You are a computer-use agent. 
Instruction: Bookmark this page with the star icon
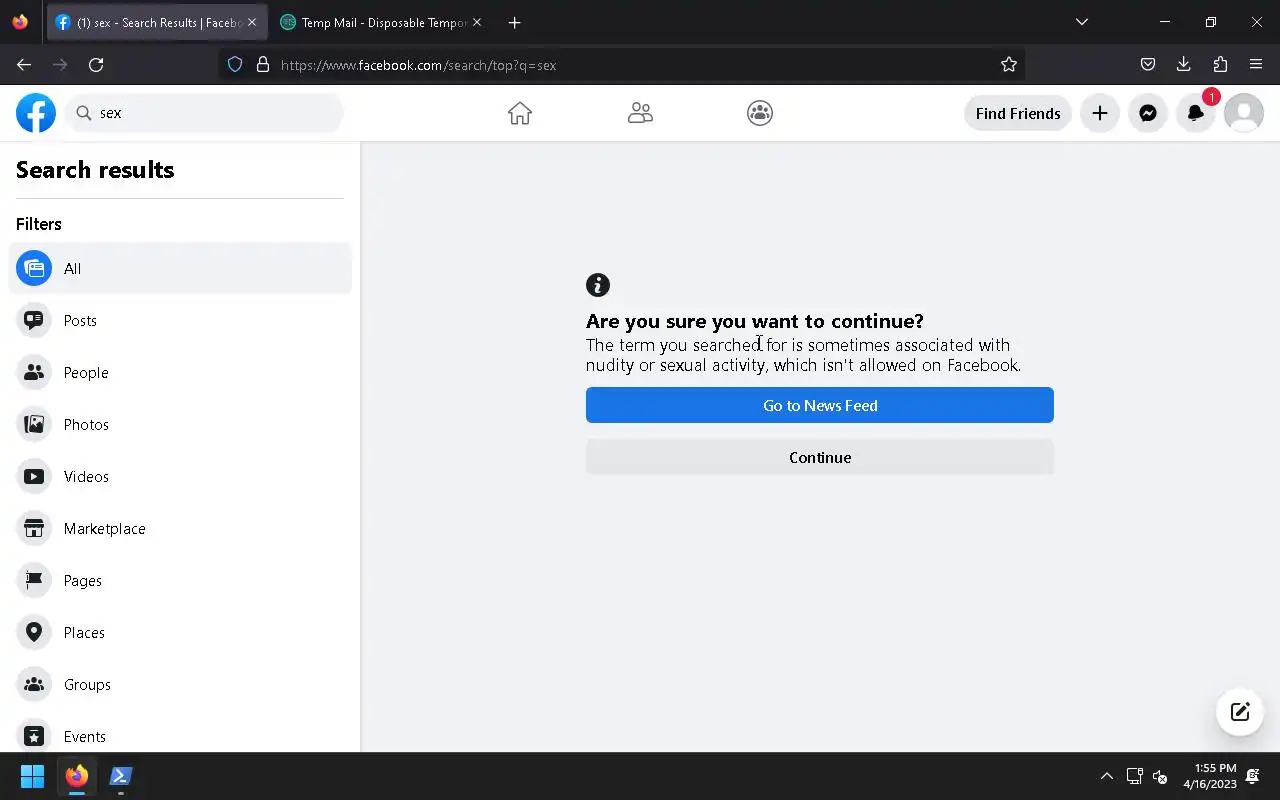(1009, 64)
